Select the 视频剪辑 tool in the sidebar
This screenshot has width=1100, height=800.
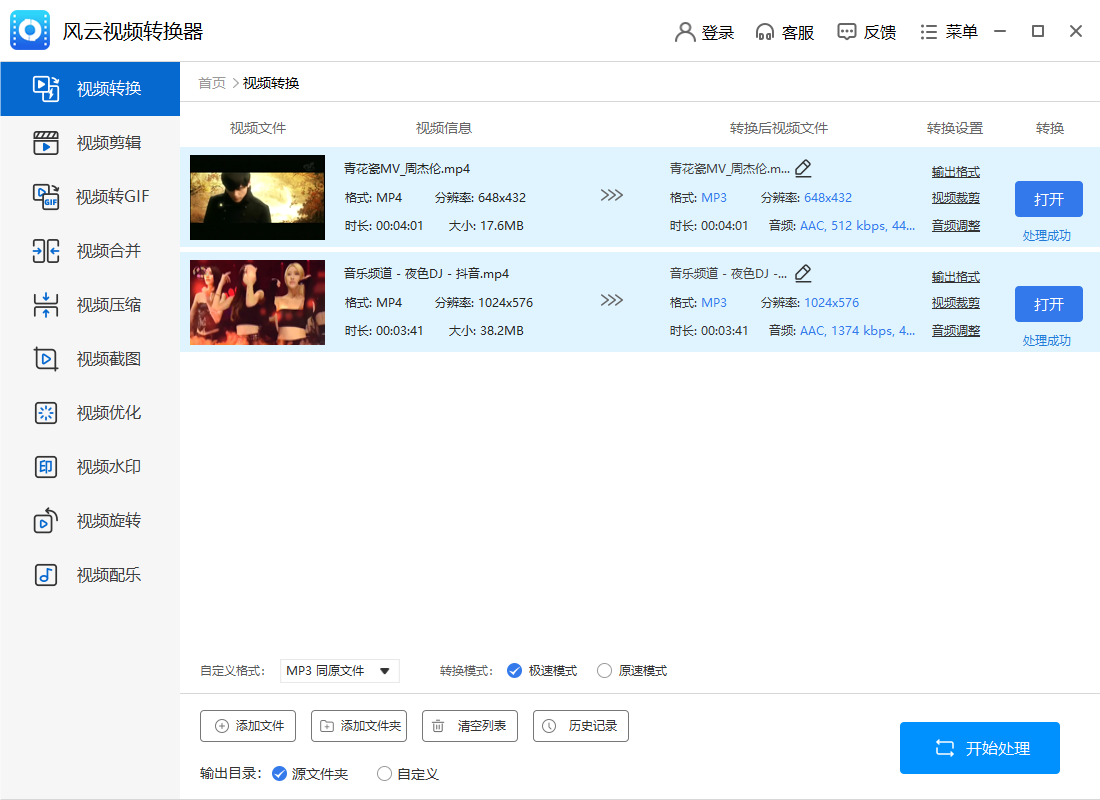point(90,143)
